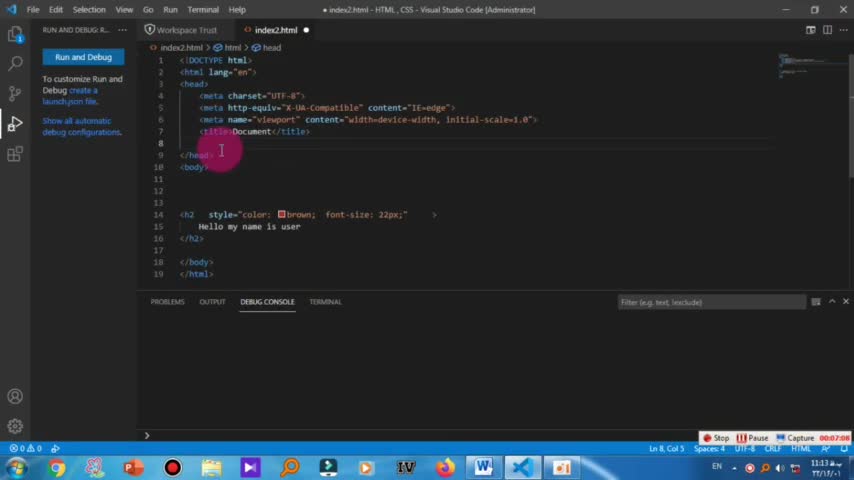The height and width of the screenshot is (480, 854).
Task: Open the Manage gear icon
Action: click(x=15, y=426)
